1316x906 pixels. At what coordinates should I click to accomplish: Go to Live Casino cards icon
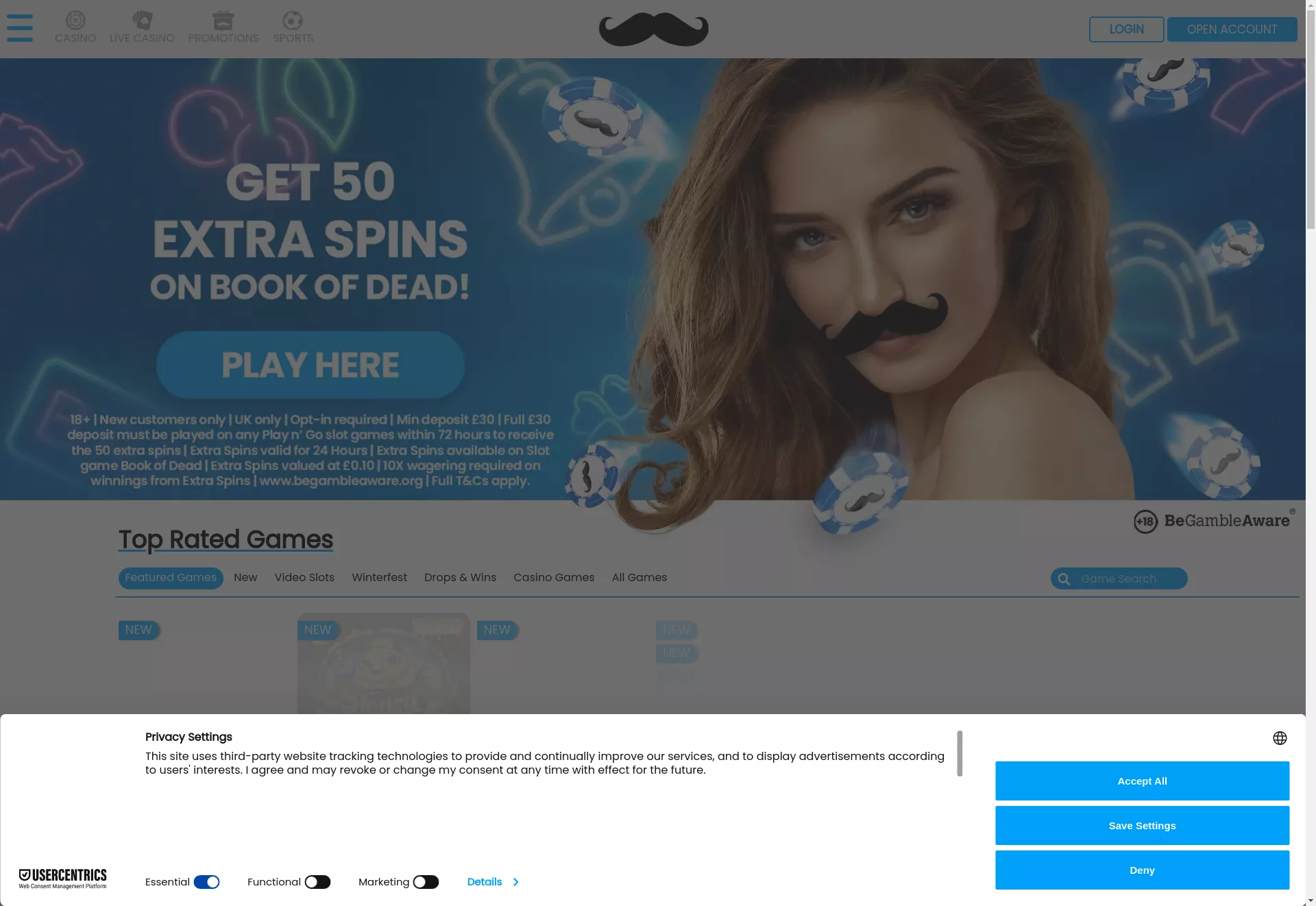tap(142, 21)
